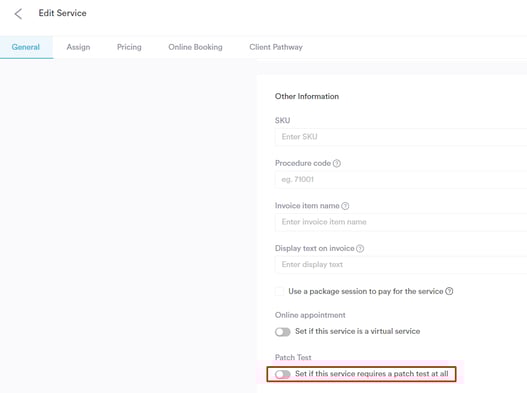
Task: Open the Client Pathway tab
Action: click(x=276, y=47)
